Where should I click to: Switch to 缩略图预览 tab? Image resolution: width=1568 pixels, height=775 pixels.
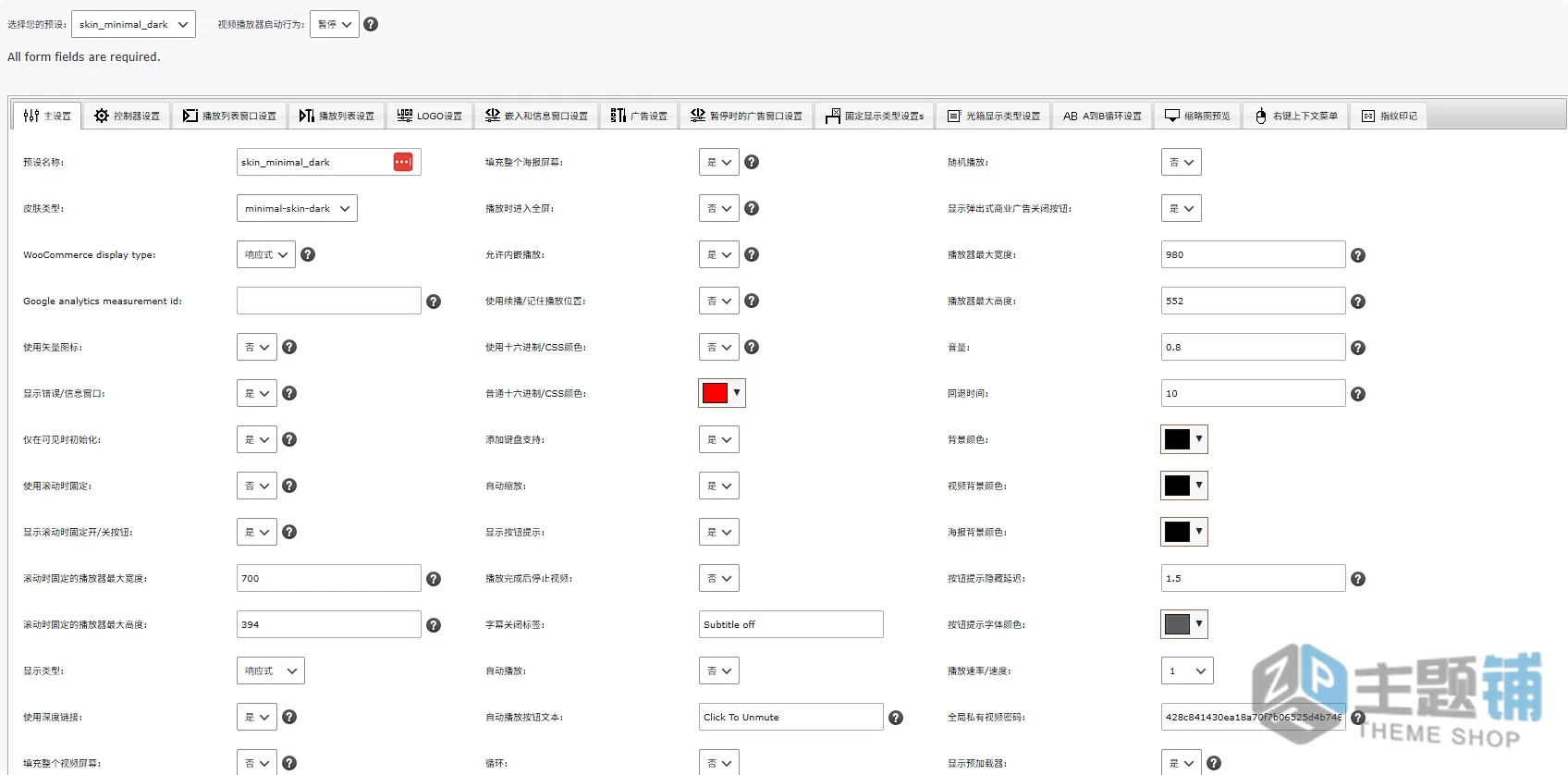(x=1197, y=116)
